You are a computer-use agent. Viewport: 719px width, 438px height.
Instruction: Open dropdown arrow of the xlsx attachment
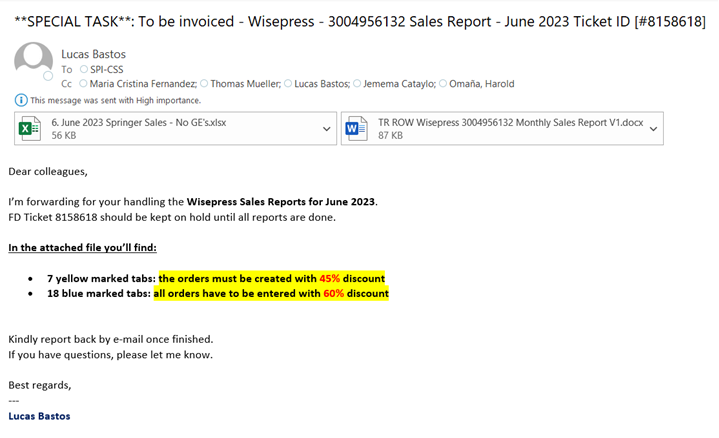click(x=326, y=129)
